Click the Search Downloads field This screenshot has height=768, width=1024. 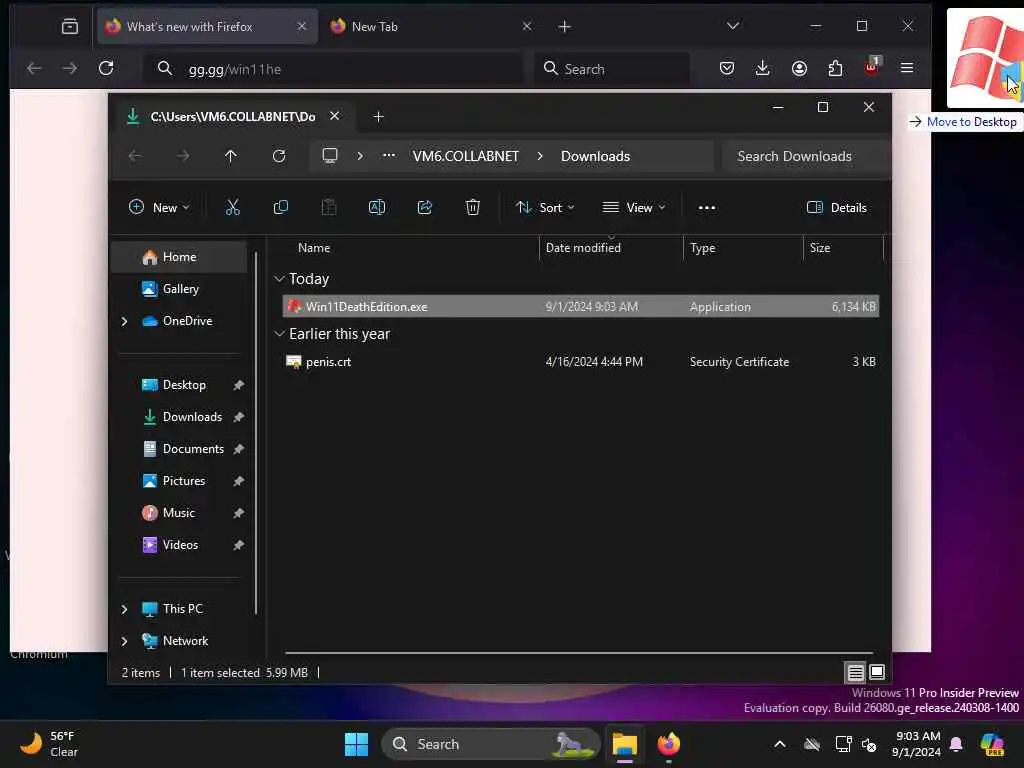pos(807,156)
